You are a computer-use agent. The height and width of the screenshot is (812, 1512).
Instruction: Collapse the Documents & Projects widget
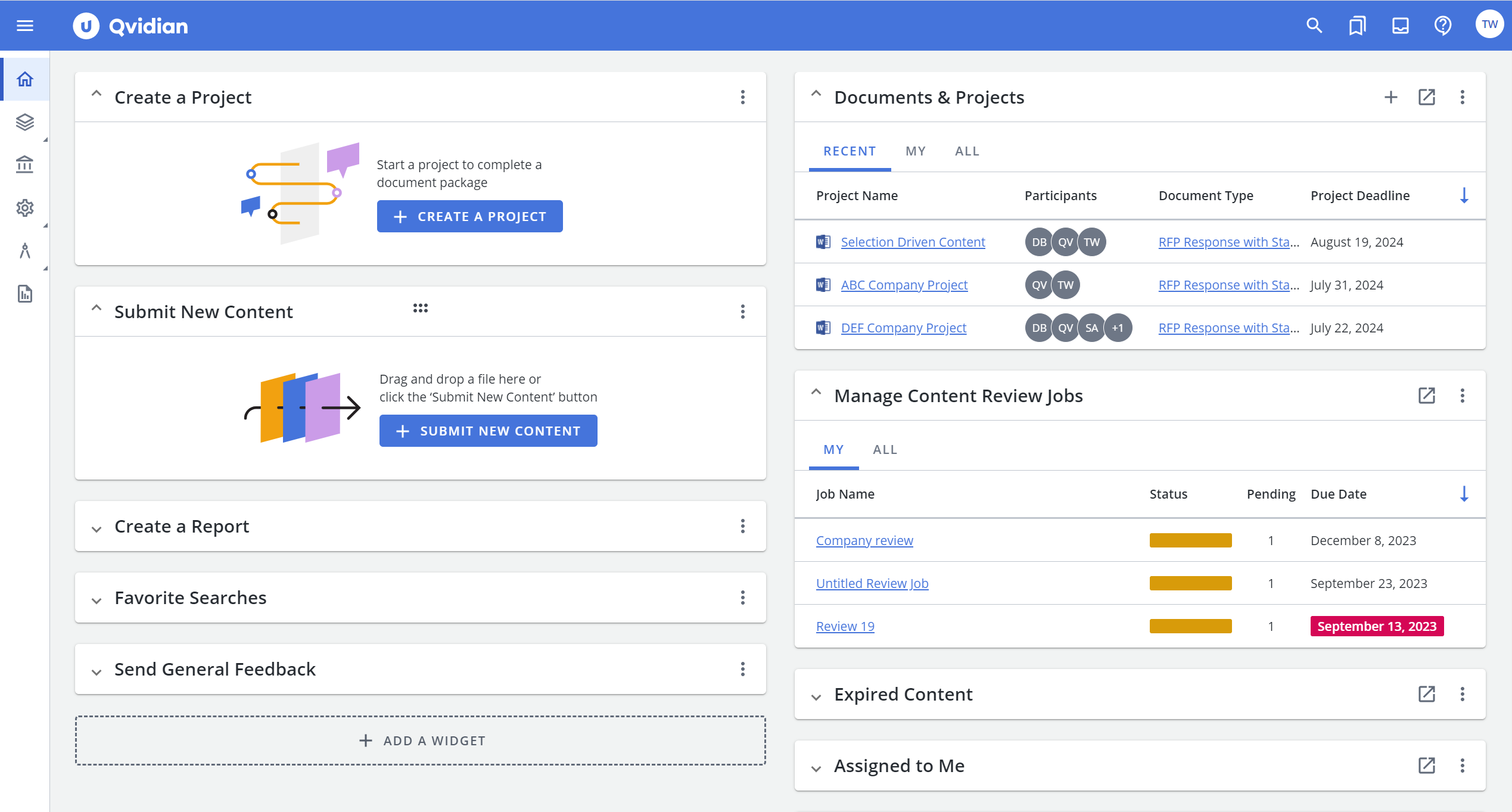pos(816,94)
